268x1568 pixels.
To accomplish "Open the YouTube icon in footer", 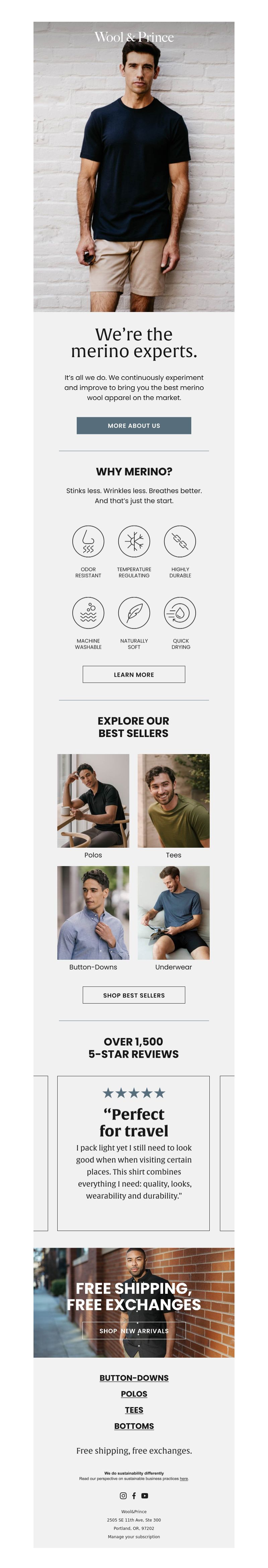I will tap(145, 1495).
